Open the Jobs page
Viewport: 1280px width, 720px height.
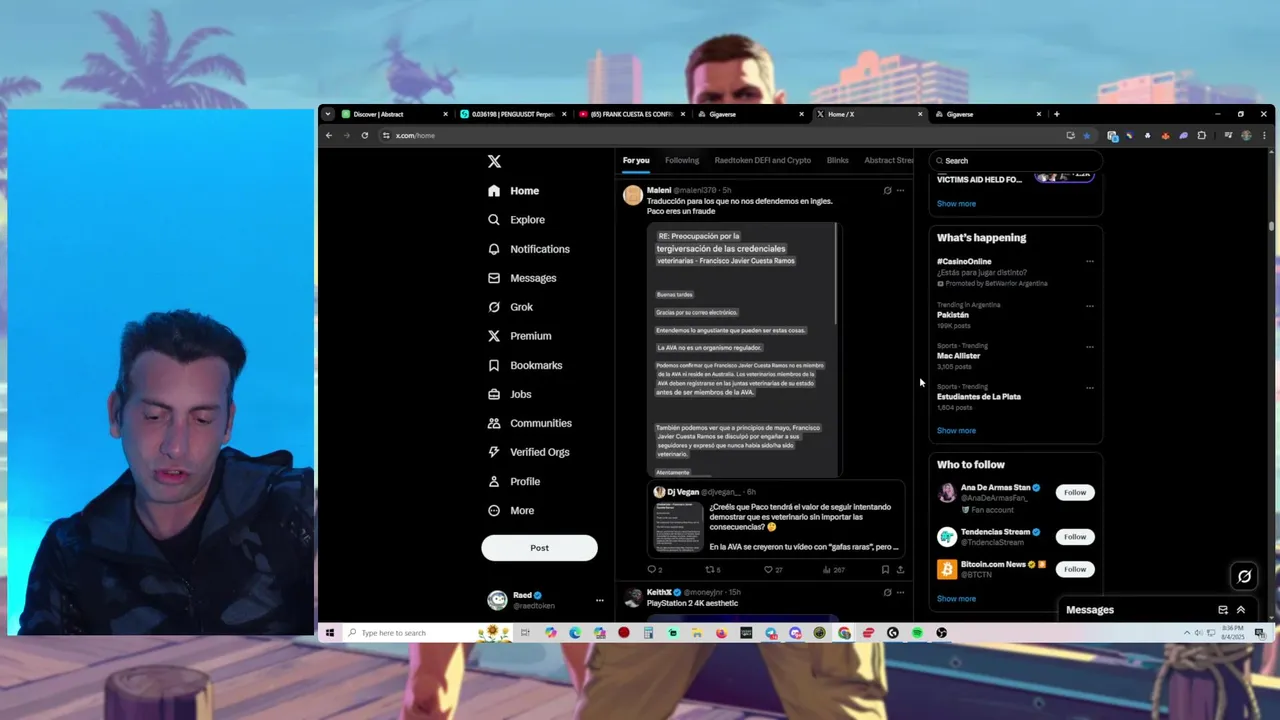pos(510,394)
